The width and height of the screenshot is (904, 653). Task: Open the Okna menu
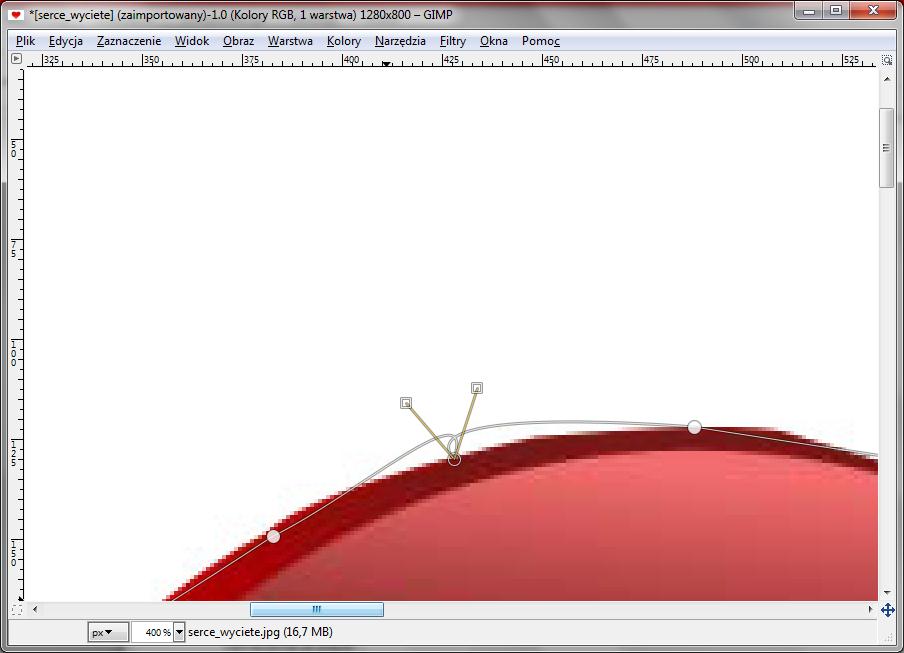[494, 41]
